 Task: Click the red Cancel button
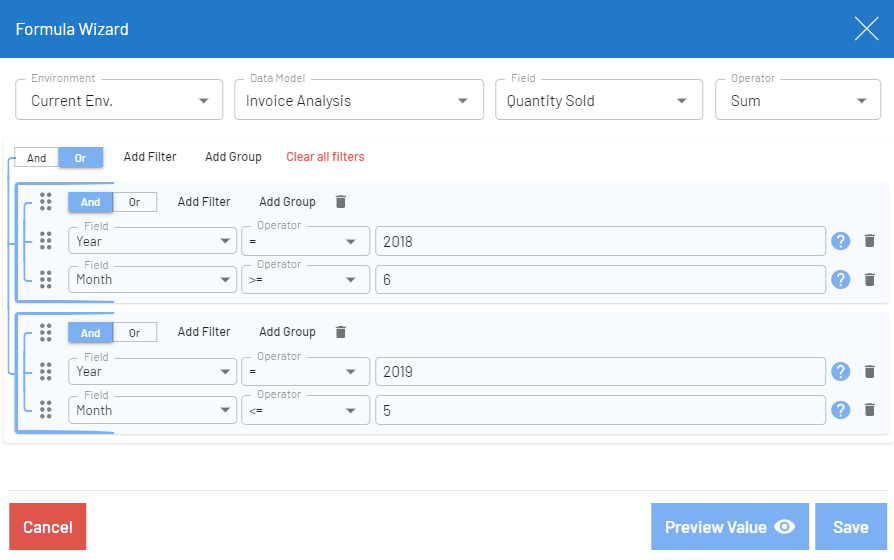(x=48, y=527)
